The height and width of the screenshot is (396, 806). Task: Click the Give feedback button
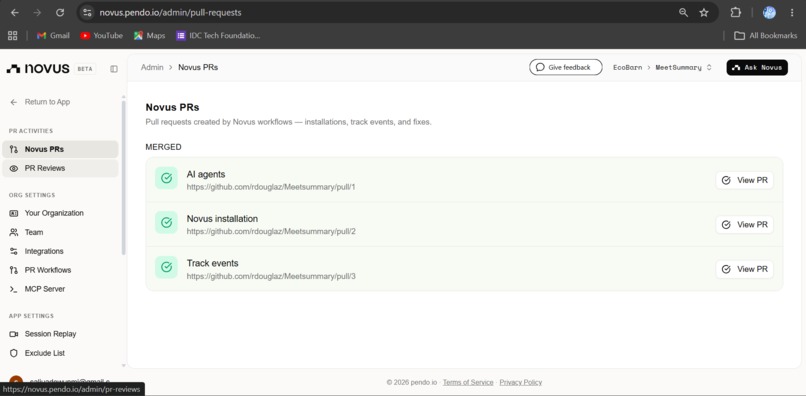point(565,67)
